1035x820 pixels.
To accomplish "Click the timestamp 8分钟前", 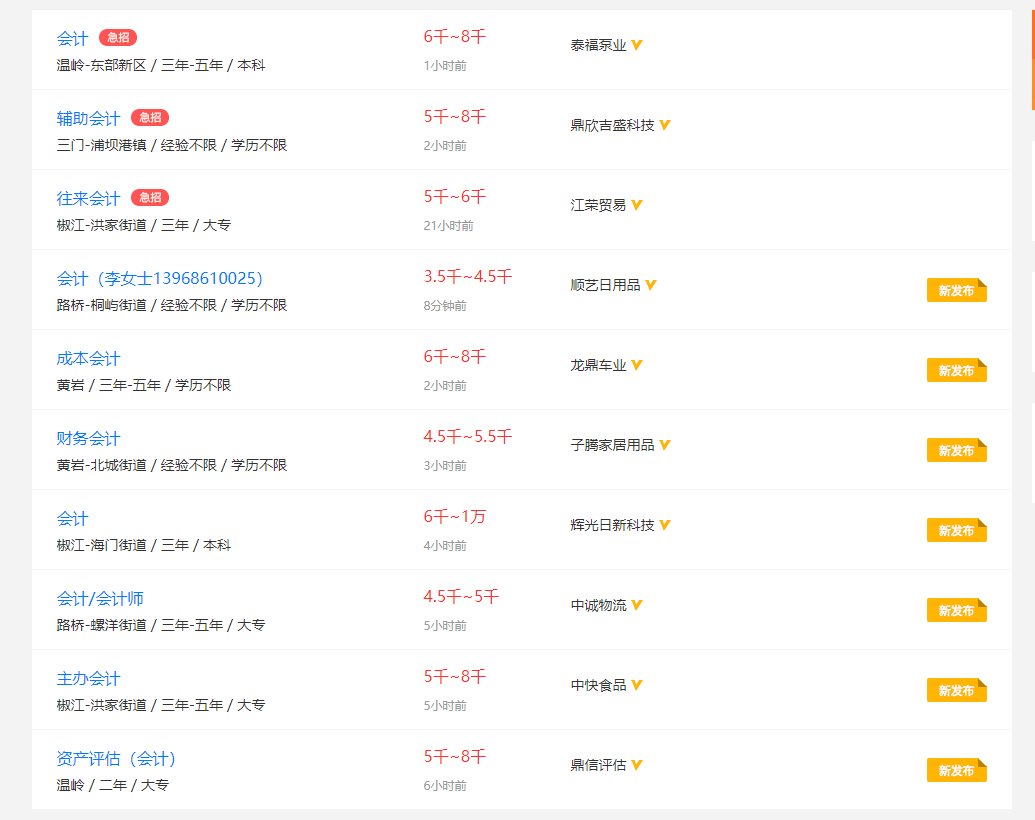I will [x=445, y=306].
